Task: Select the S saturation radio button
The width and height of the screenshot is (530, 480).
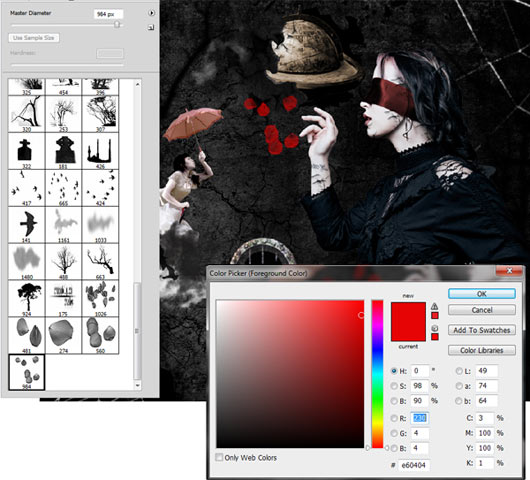Action: click(x=394, y=386)
